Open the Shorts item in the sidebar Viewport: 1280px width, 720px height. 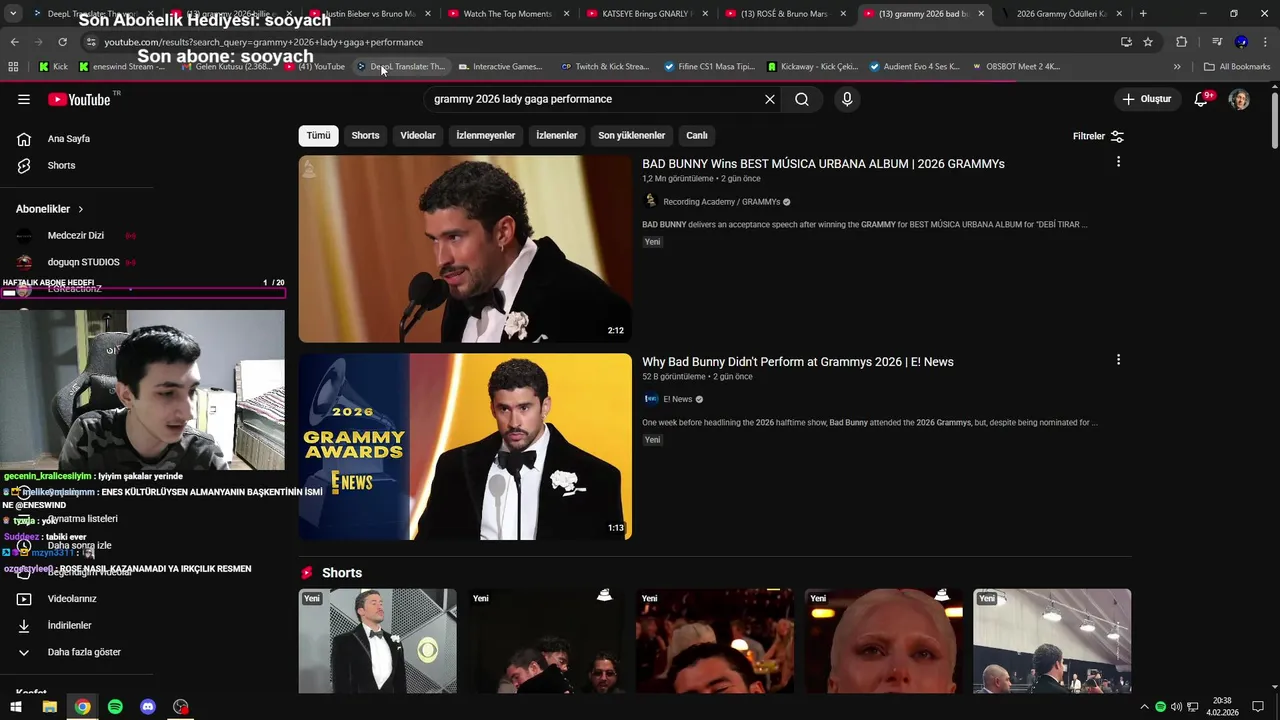click(x=61, y=165)
